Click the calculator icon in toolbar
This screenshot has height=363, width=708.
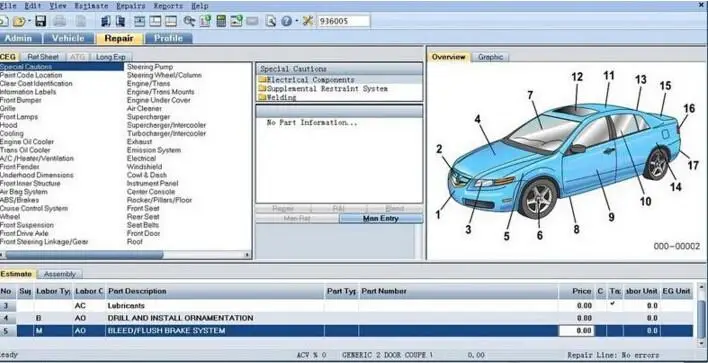tap(221, 21)
